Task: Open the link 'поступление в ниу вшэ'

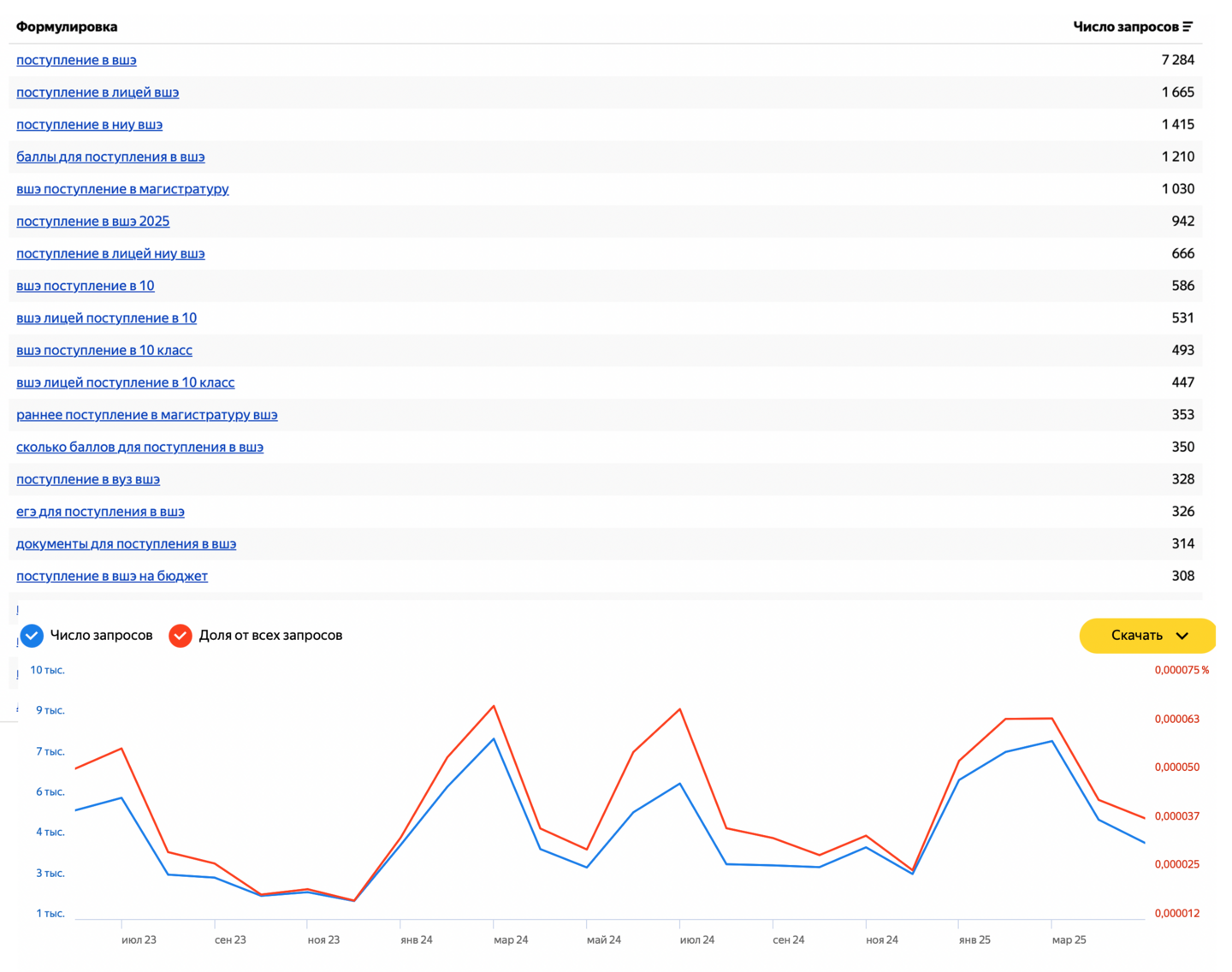Action: coord(89,125)
